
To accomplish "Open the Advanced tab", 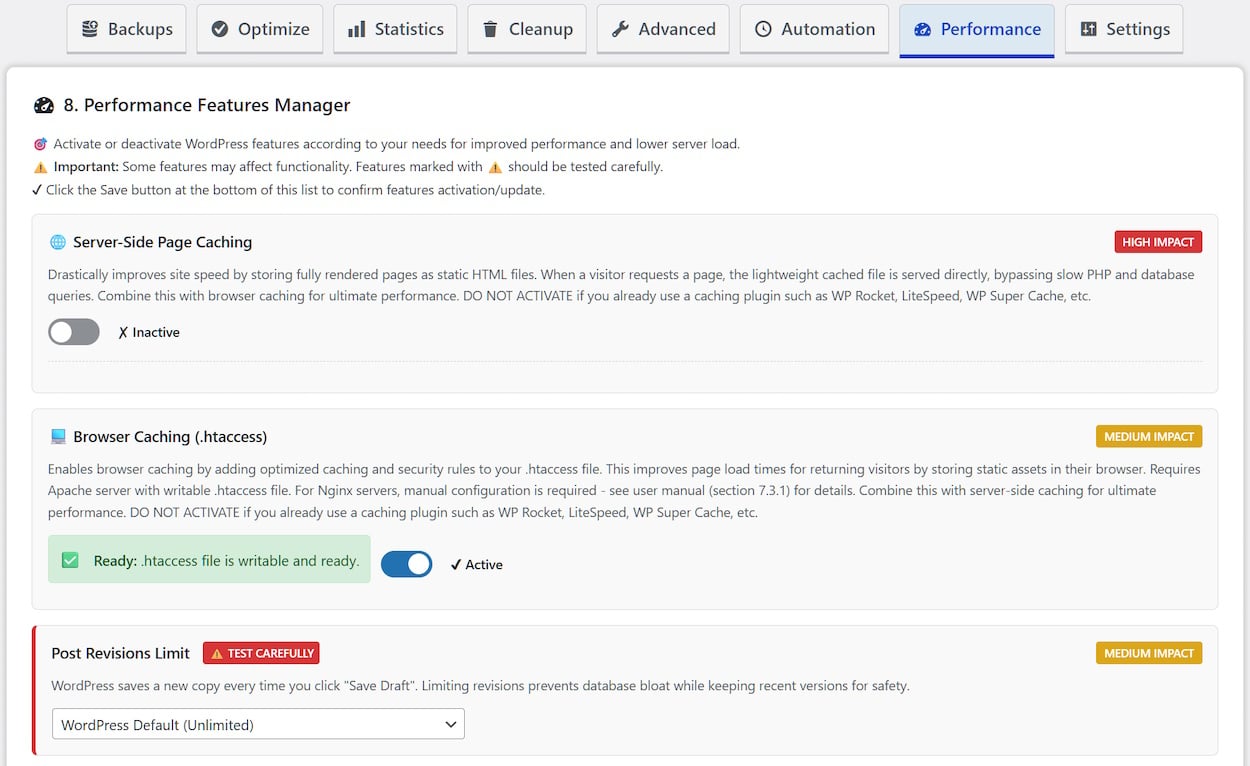I will (x=663, y=29).
